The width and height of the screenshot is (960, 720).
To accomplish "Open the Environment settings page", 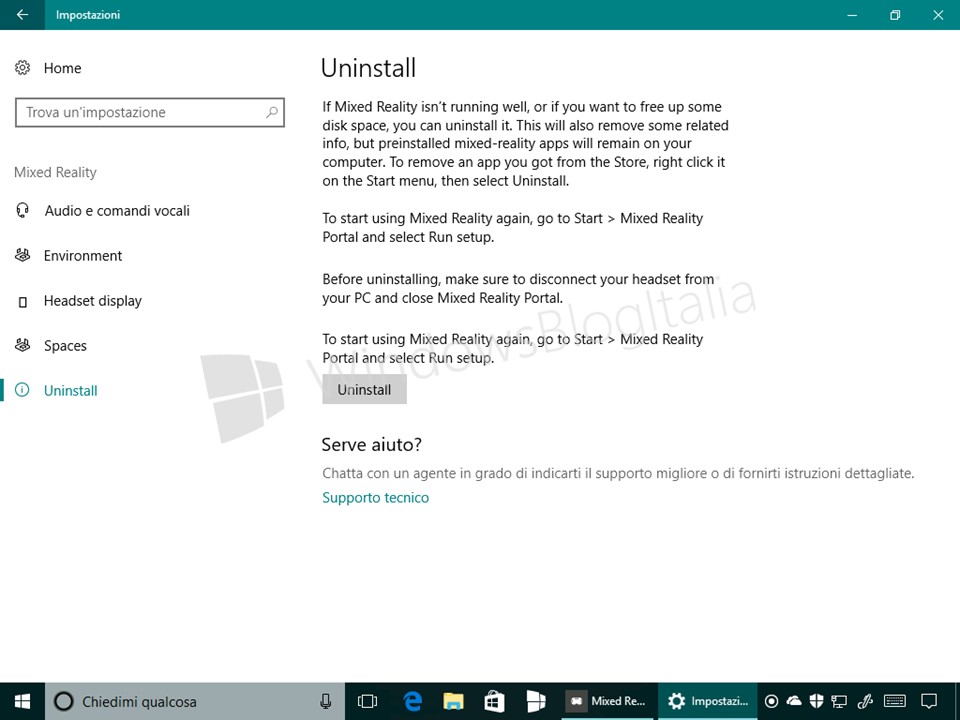I will [x=83, y=256].
